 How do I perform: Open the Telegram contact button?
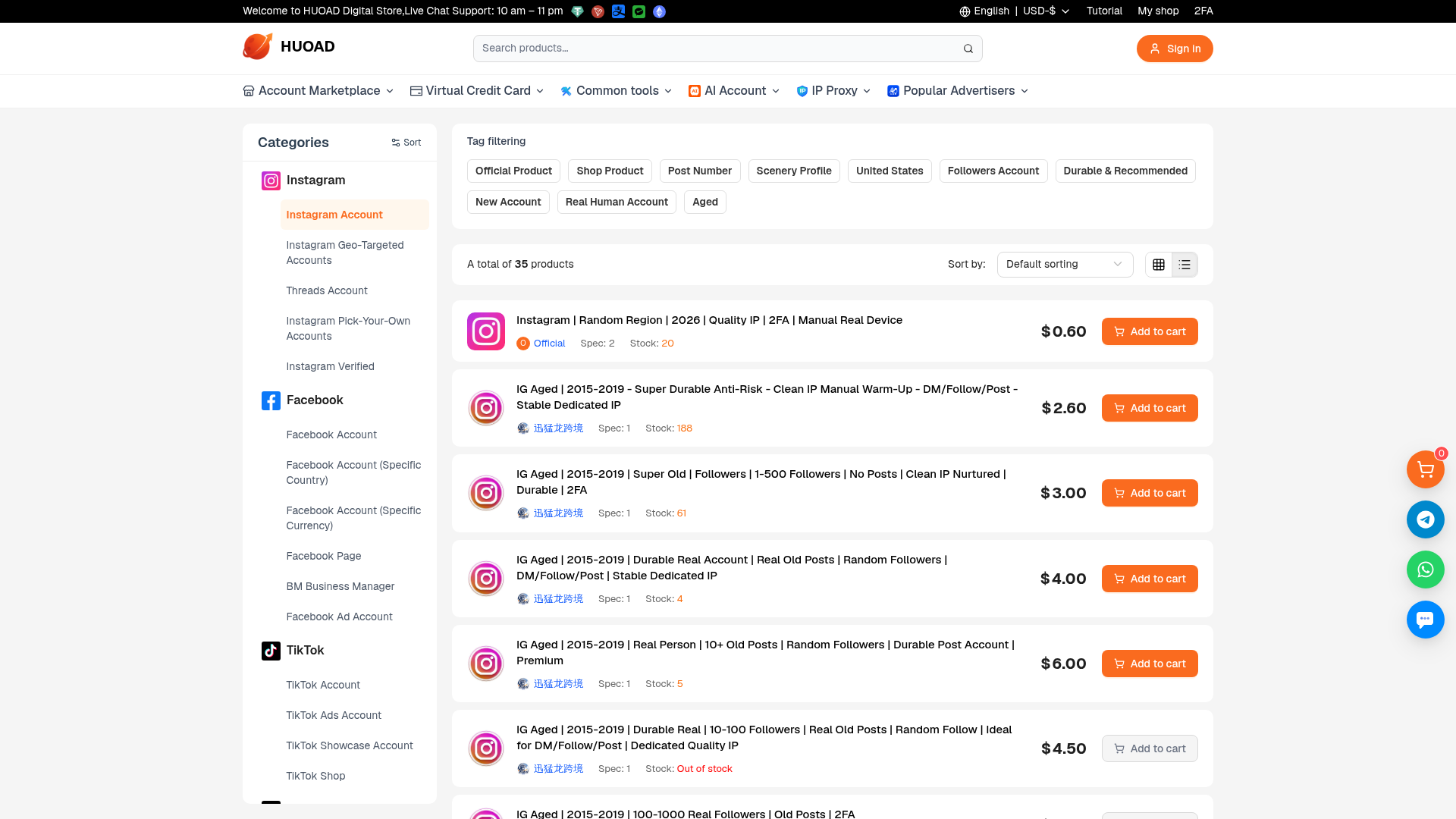pos(1425,519)
